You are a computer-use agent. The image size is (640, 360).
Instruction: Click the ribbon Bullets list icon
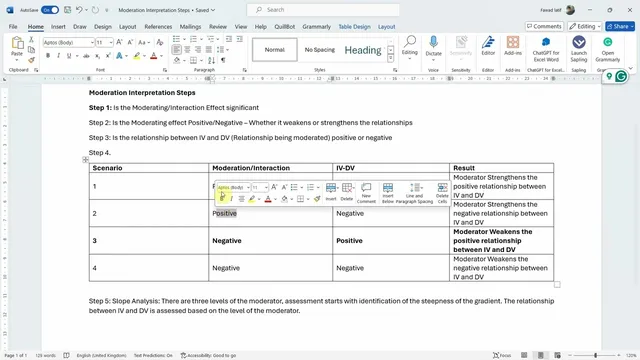tap(176, 39)
